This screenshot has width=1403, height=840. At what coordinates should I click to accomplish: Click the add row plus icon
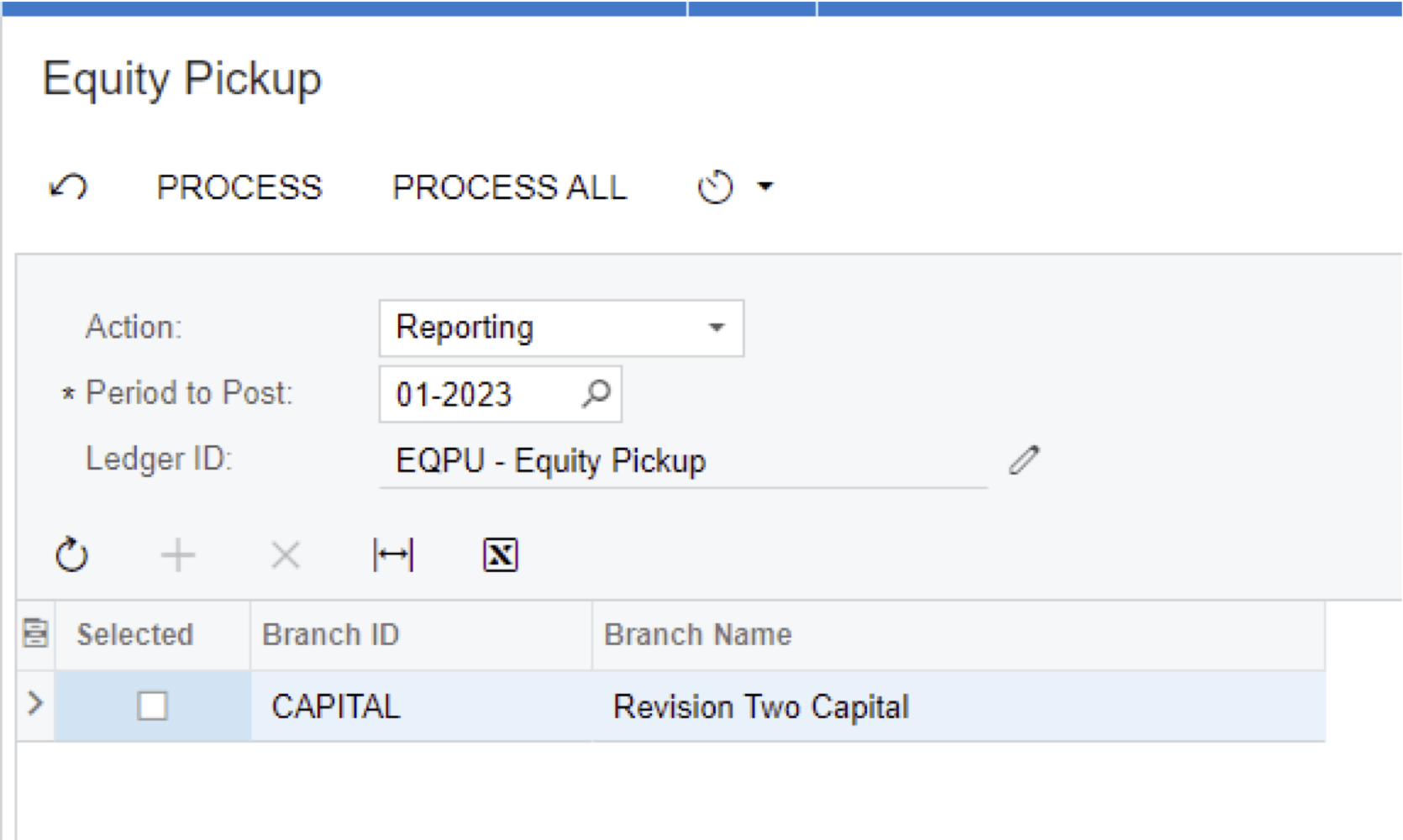click(178, 554)
